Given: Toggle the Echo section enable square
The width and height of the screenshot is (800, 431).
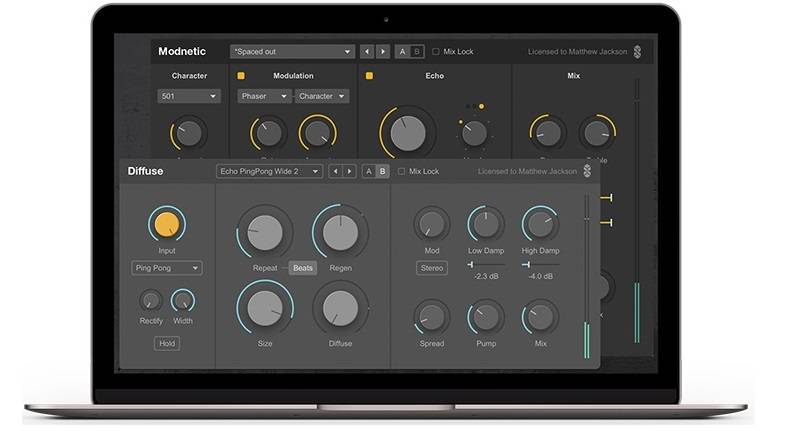Looking at the screenshot, I should pos(369,76).
